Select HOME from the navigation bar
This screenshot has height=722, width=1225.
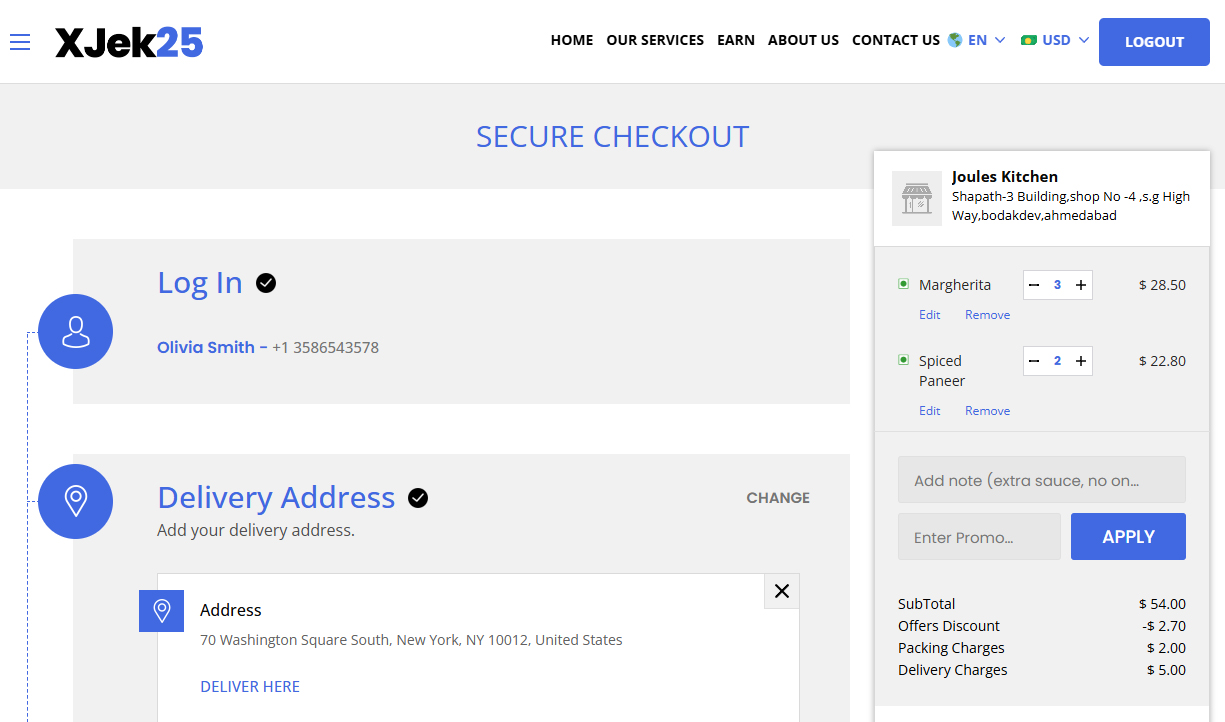571,40
